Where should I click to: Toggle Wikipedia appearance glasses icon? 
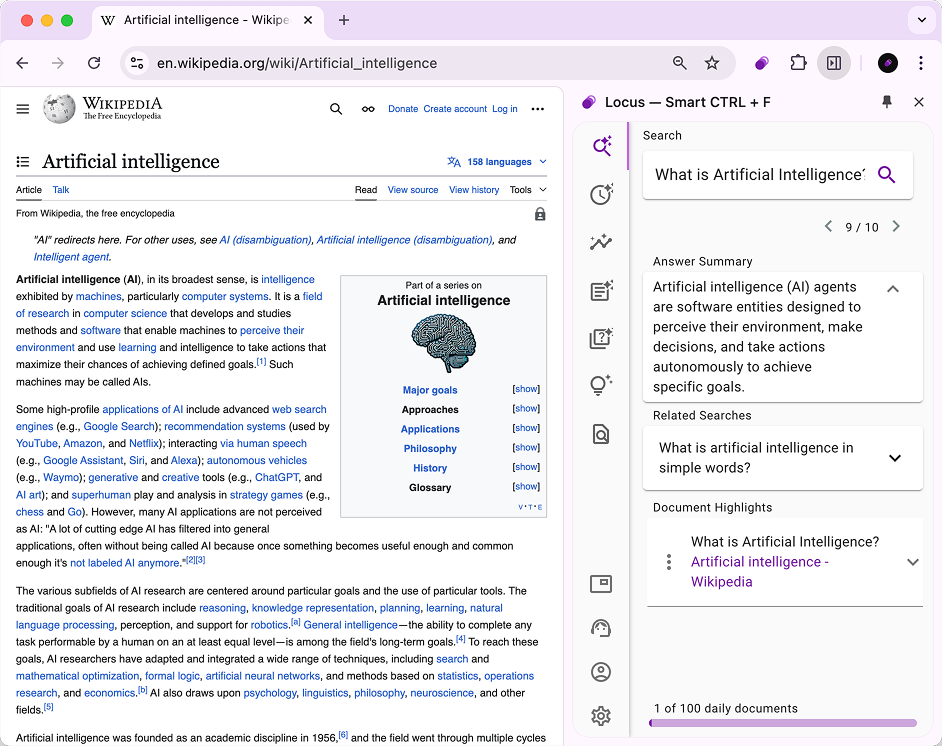coord(368,109)
